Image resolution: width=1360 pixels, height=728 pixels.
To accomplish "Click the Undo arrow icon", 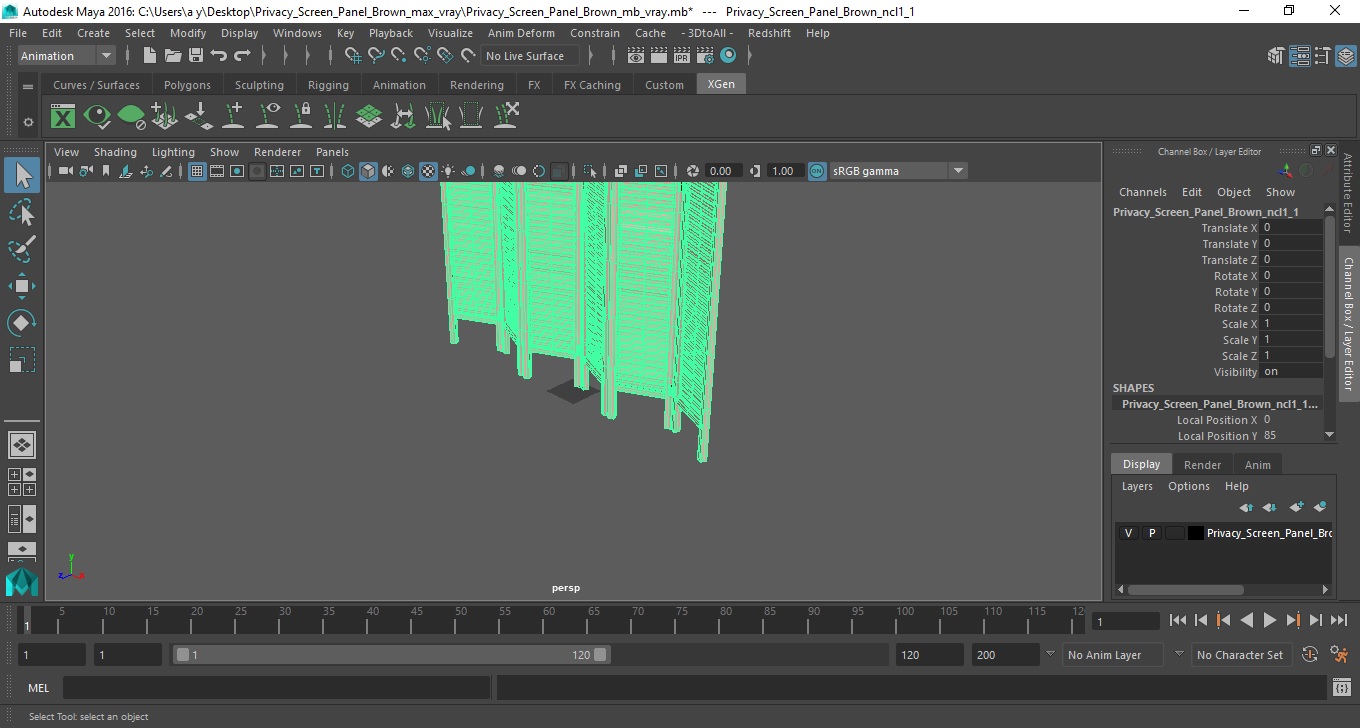I will pos(219,56).
